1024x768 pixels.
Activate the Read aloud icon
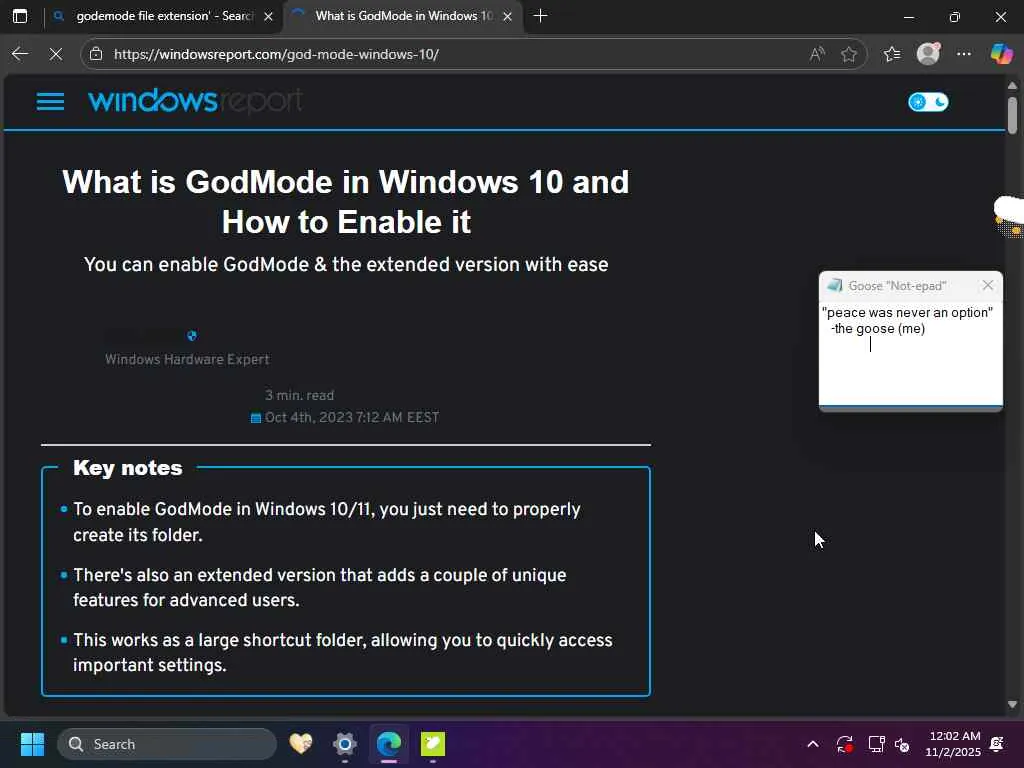817,54
